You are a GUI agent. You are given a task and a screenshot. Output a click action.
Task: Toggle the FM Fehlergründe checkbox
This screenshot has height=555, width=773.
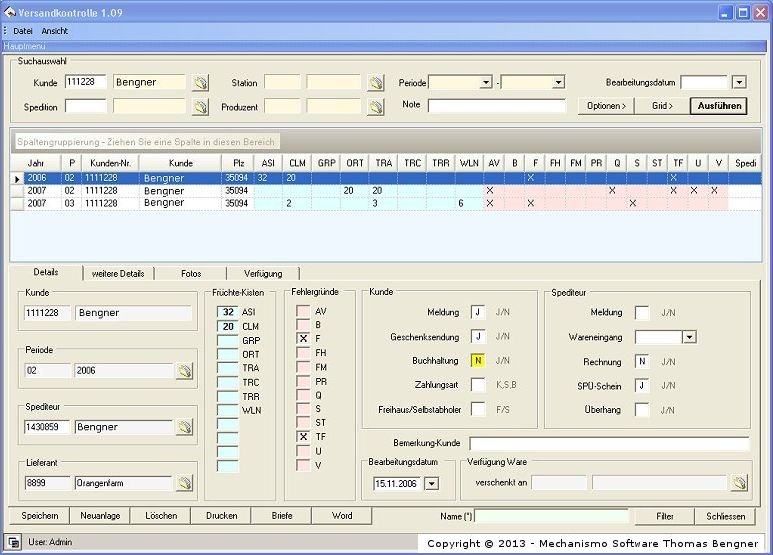tap(303, 367)
